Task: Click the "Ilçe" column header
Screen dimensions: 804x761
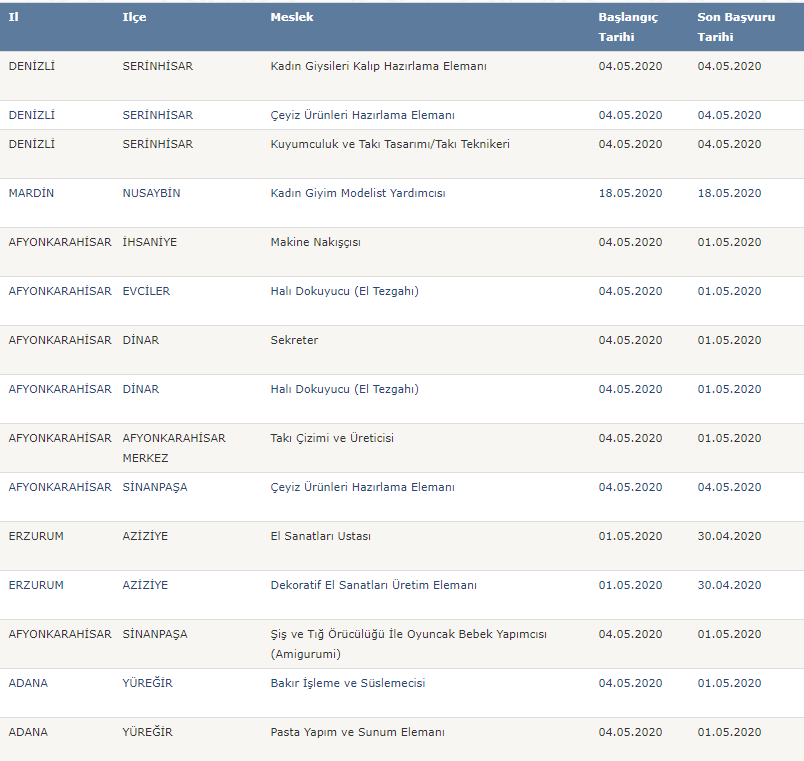Action: [134, 17]
